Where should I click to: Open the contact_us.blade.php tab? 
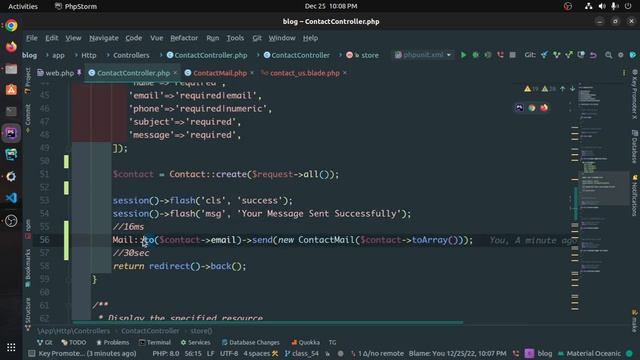click(304, 73)
